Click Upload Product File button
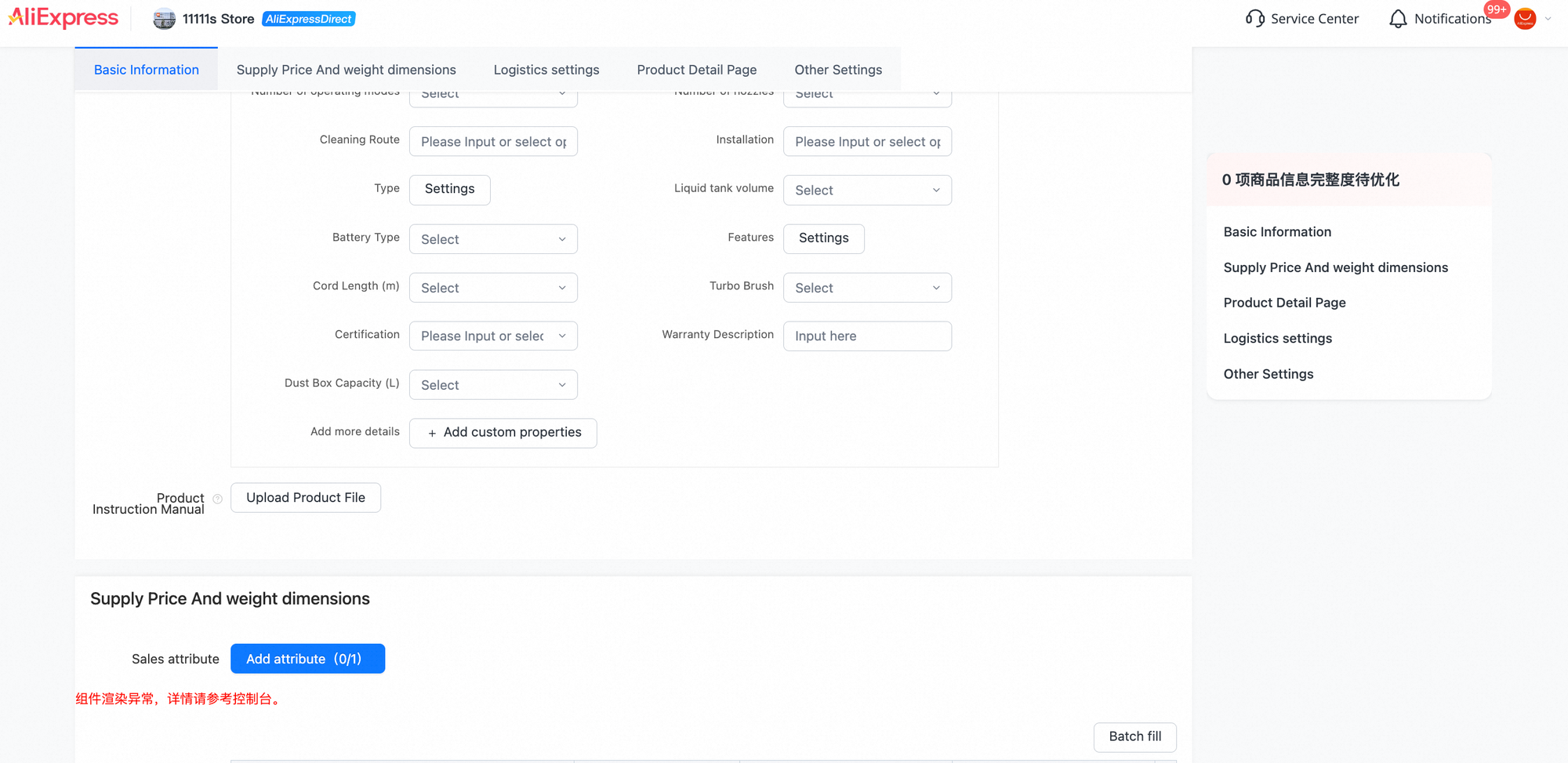The image size is (1568, 763). 306,498
